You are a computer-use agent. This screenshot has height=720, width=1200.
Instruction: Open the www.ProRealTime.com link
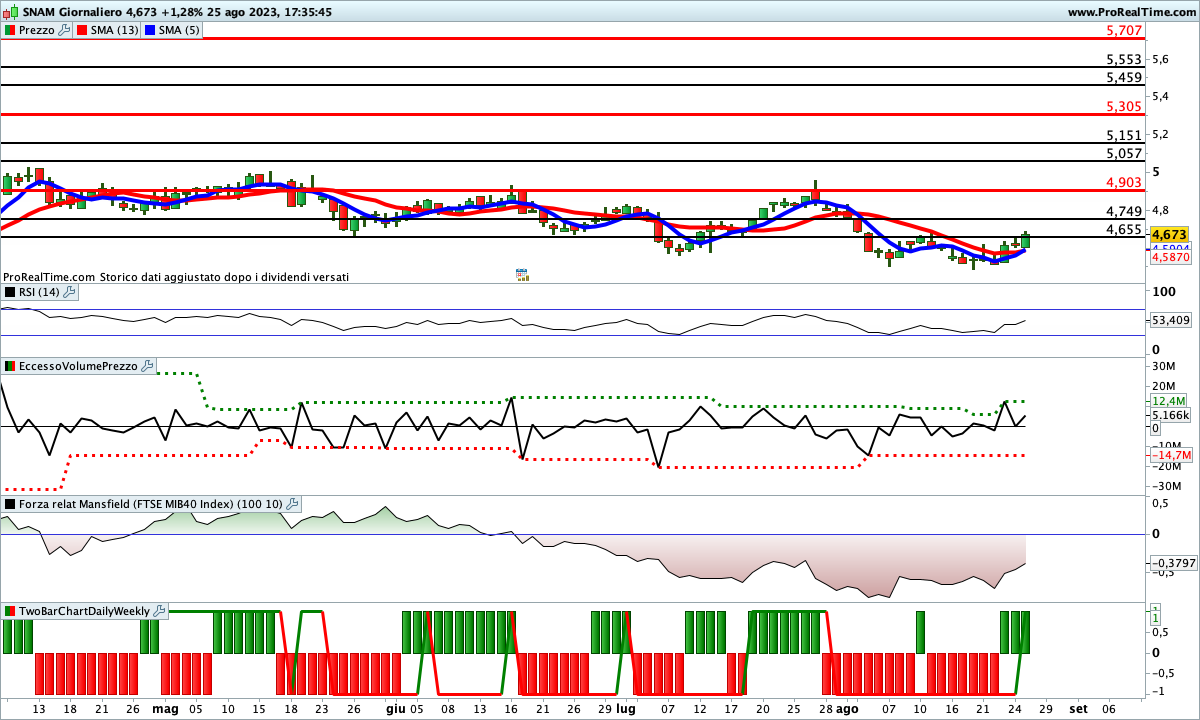pyautogui.click(x=1133, y=12)
